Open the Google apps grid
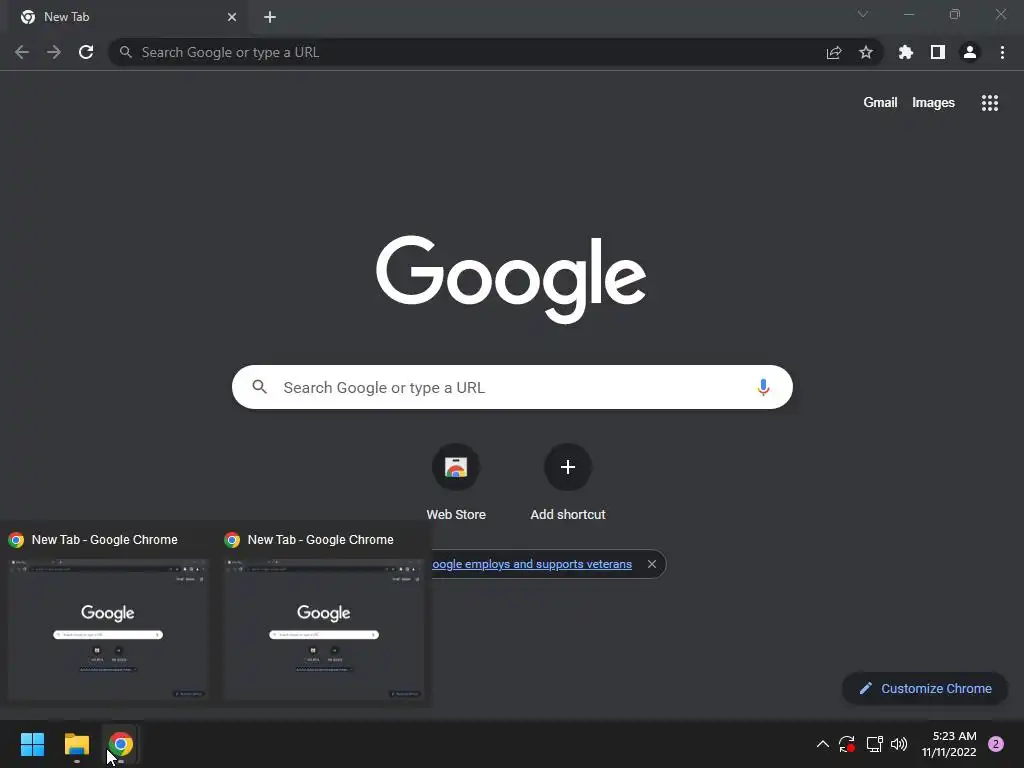The image size is (1024, 768). coord(990,103)
